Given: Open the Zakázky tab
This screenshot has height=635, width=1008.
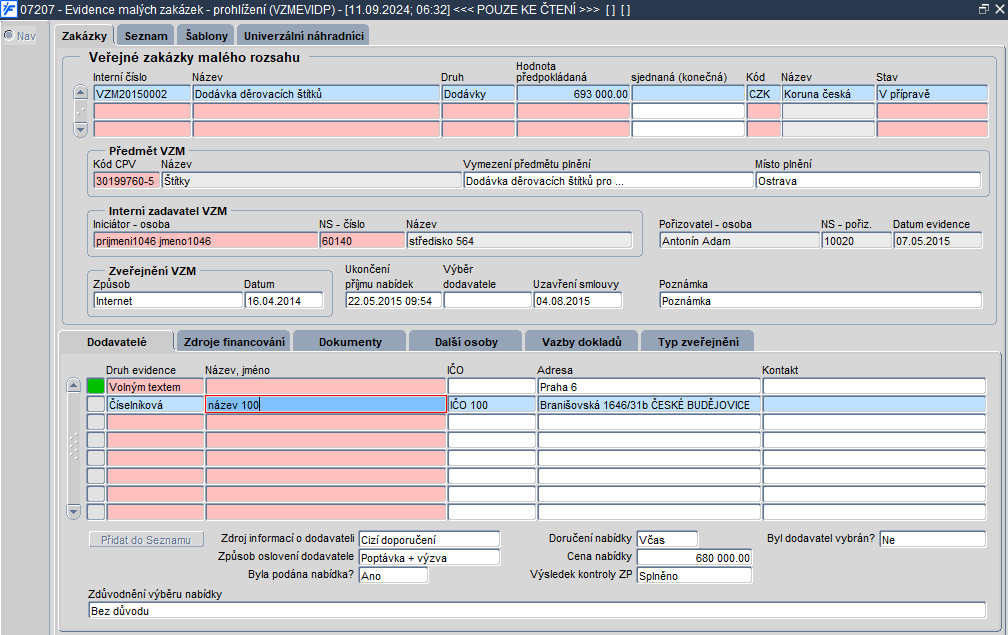Looking at the screenshot, I should point(84,36).
